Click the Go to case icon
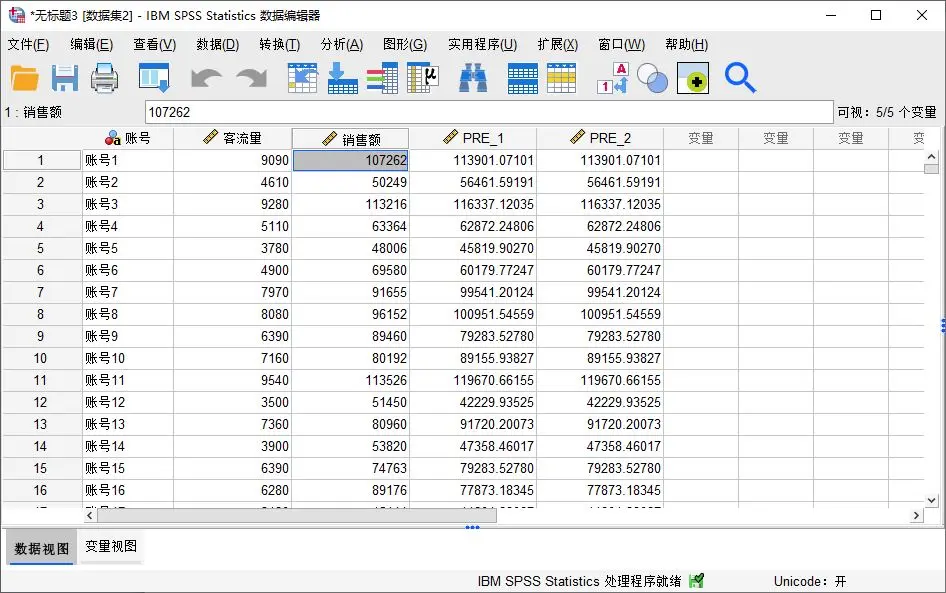The width and height of the screenshot is (946, 593). tap(302, 78)
